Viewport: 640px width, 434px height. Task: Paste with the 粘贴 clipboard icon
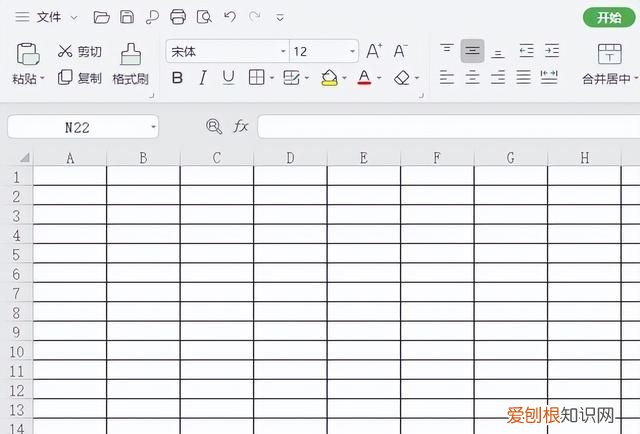click(x=27, y=53)
